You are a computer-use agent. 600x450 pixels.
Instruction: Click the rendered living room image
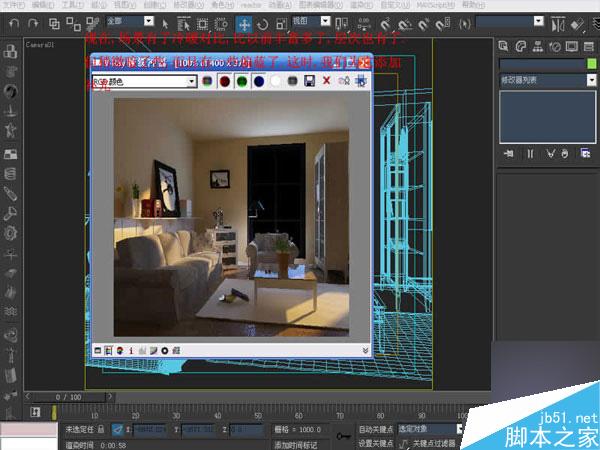232,217
